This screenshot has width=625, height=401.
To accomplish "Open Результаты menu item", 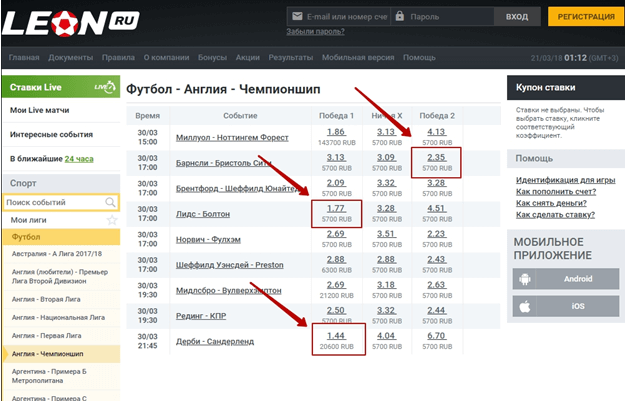I will tap(291, 57).
